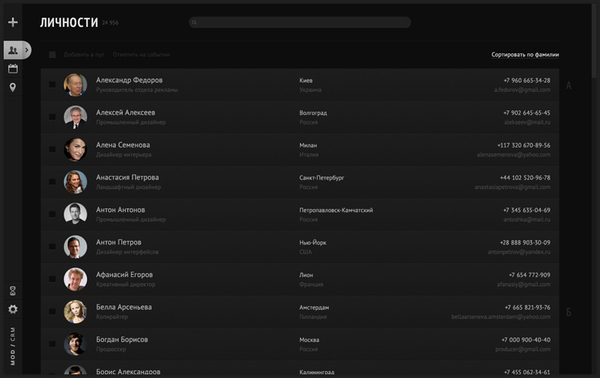600x378 pixels.
Task: Click 'Отметить на событии' action
Action: 141,55
